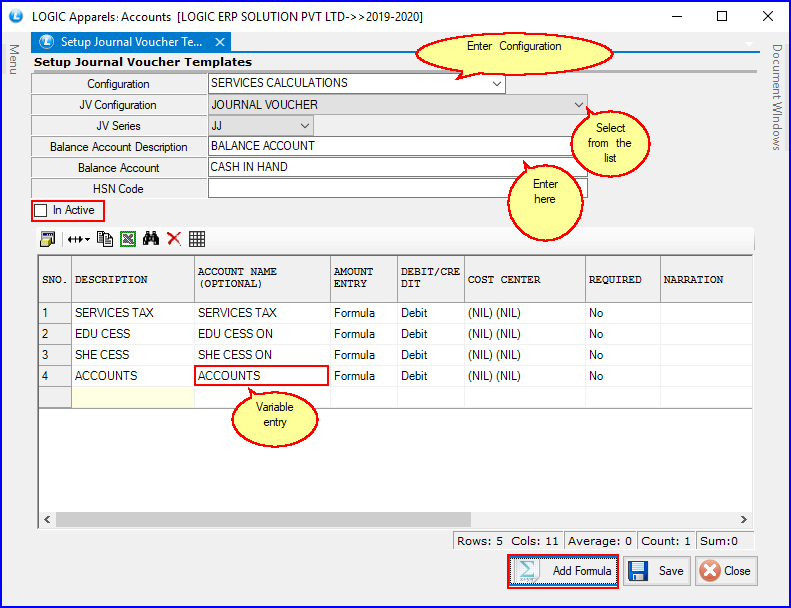Click the empty description cell in new row
This screenshot has height=608, width=791.
tap(133, 397)
